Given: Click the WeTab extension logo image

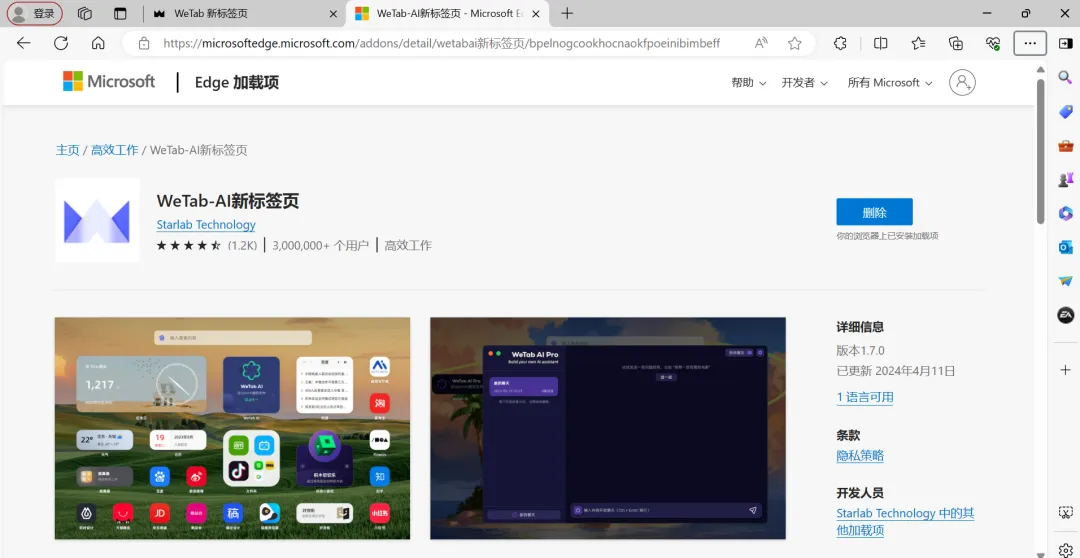Looking at the screenshot, I should (x=97, y=221).
